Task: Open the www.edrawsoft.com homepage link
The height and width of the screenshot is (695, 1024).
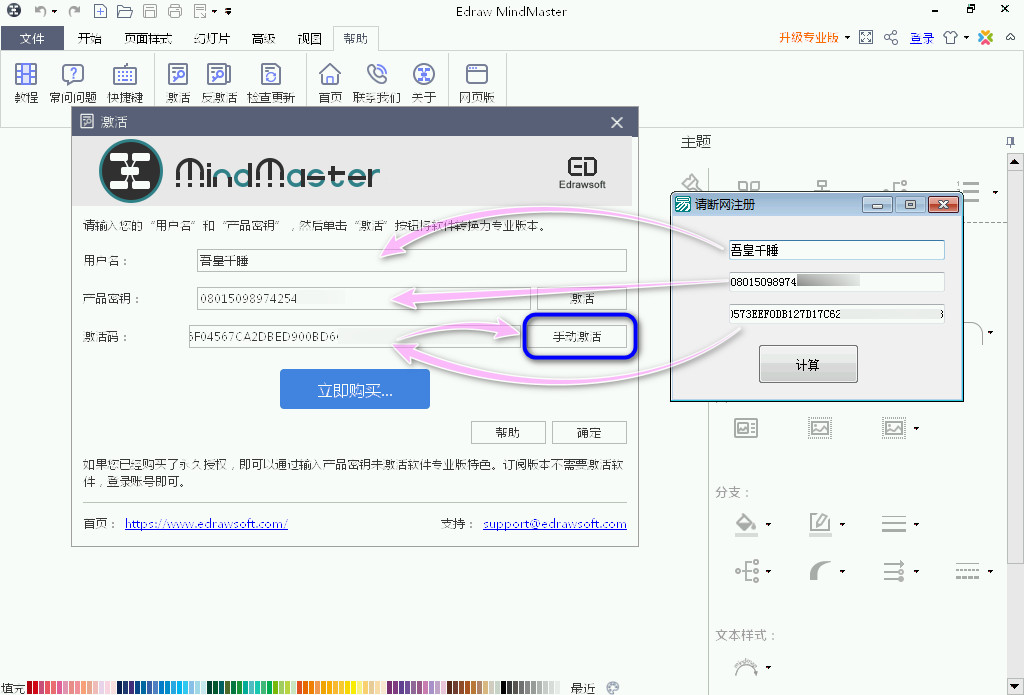Action: pos(206,524)
